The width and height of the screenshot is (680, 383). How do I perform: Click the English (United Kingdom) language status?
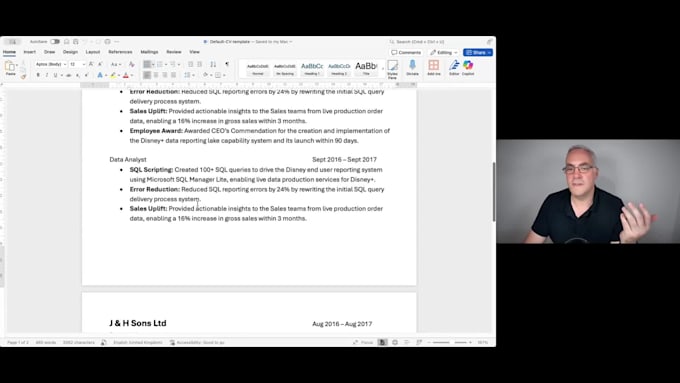pos(137,343)
